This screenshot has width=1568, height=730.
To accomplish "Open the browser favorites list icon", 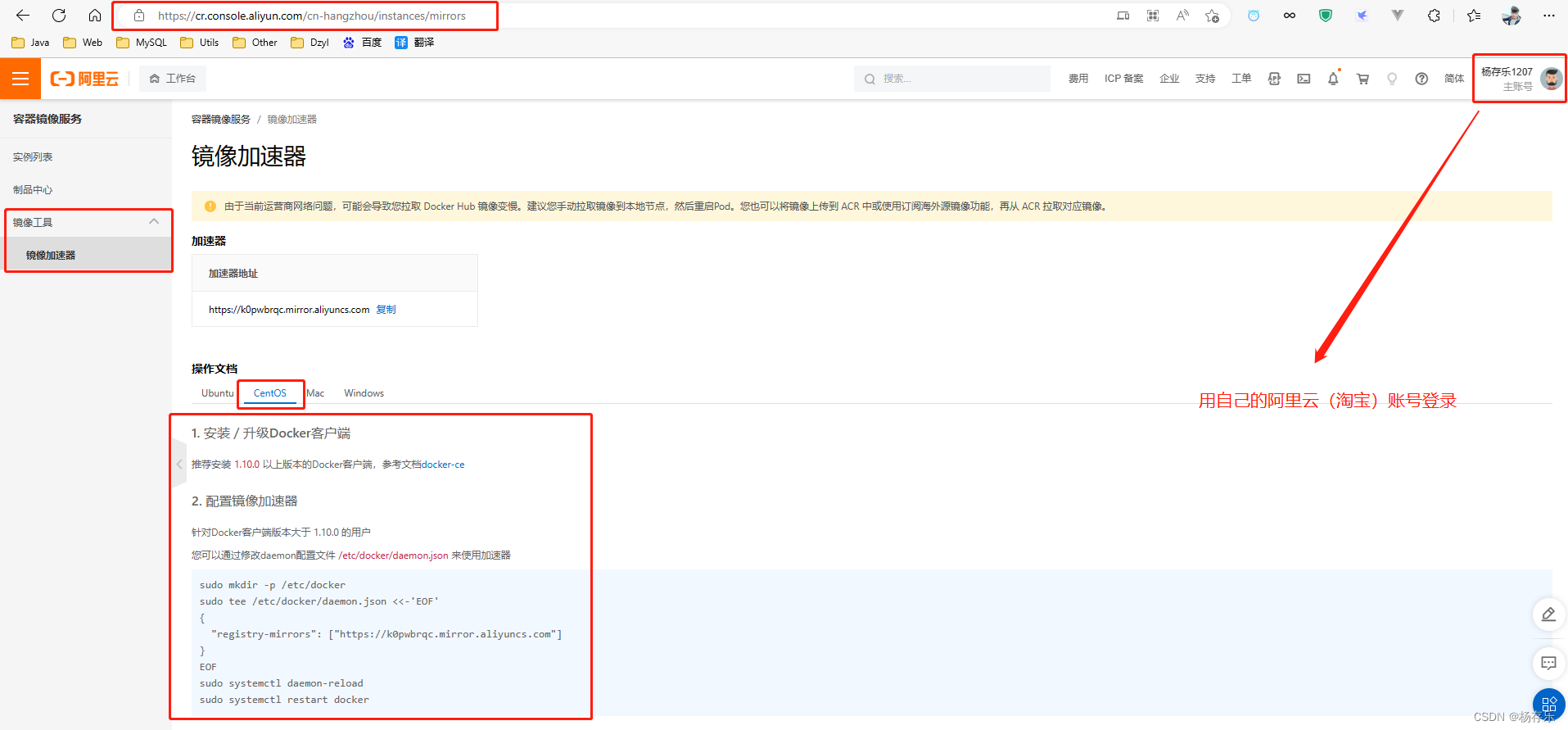I will tap(1474, 16).
